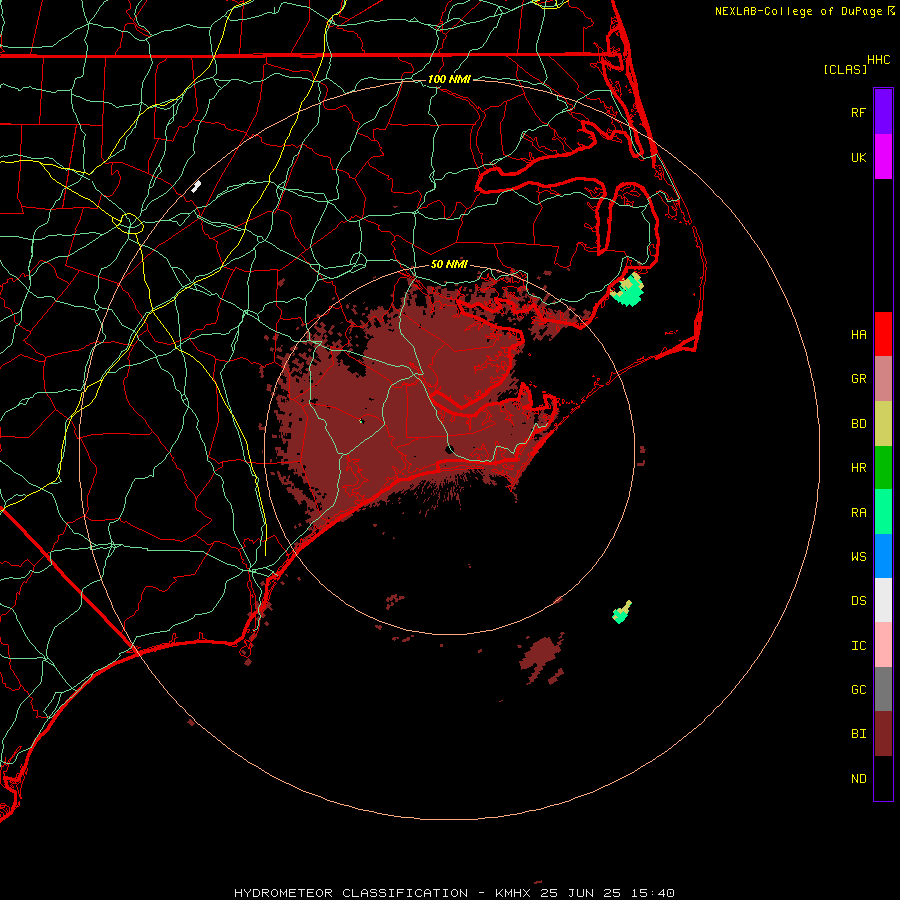Click the GR pink legend swatch

pos(883,379)
